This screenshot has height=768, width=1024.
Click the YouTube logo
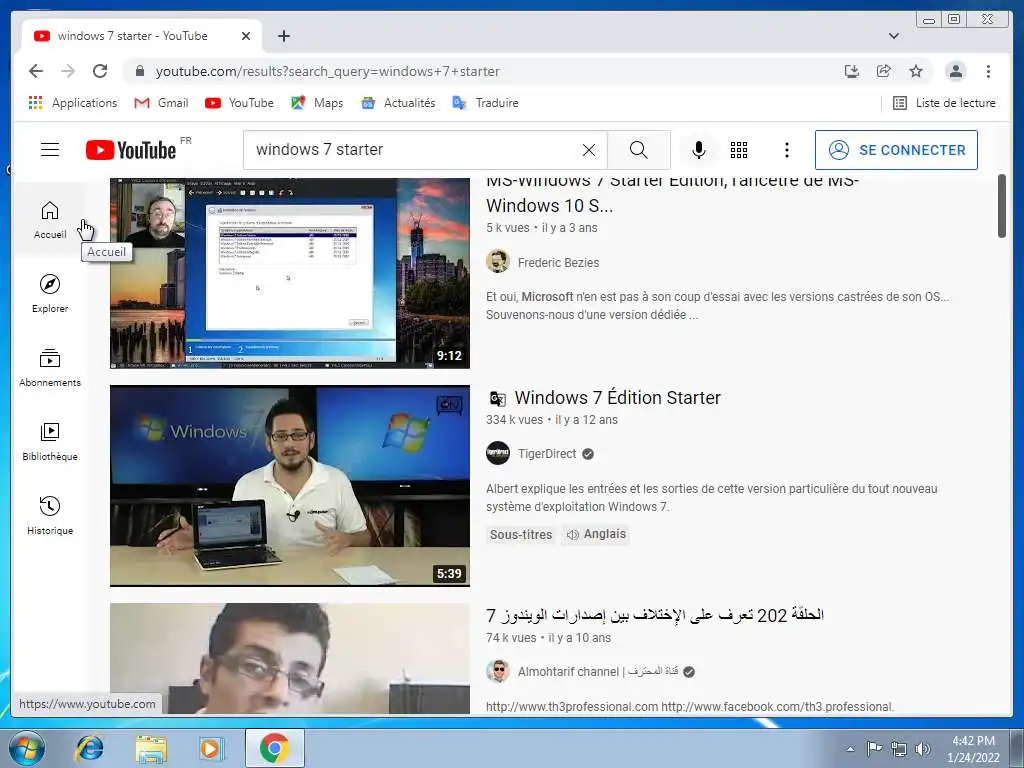(131, 150)
